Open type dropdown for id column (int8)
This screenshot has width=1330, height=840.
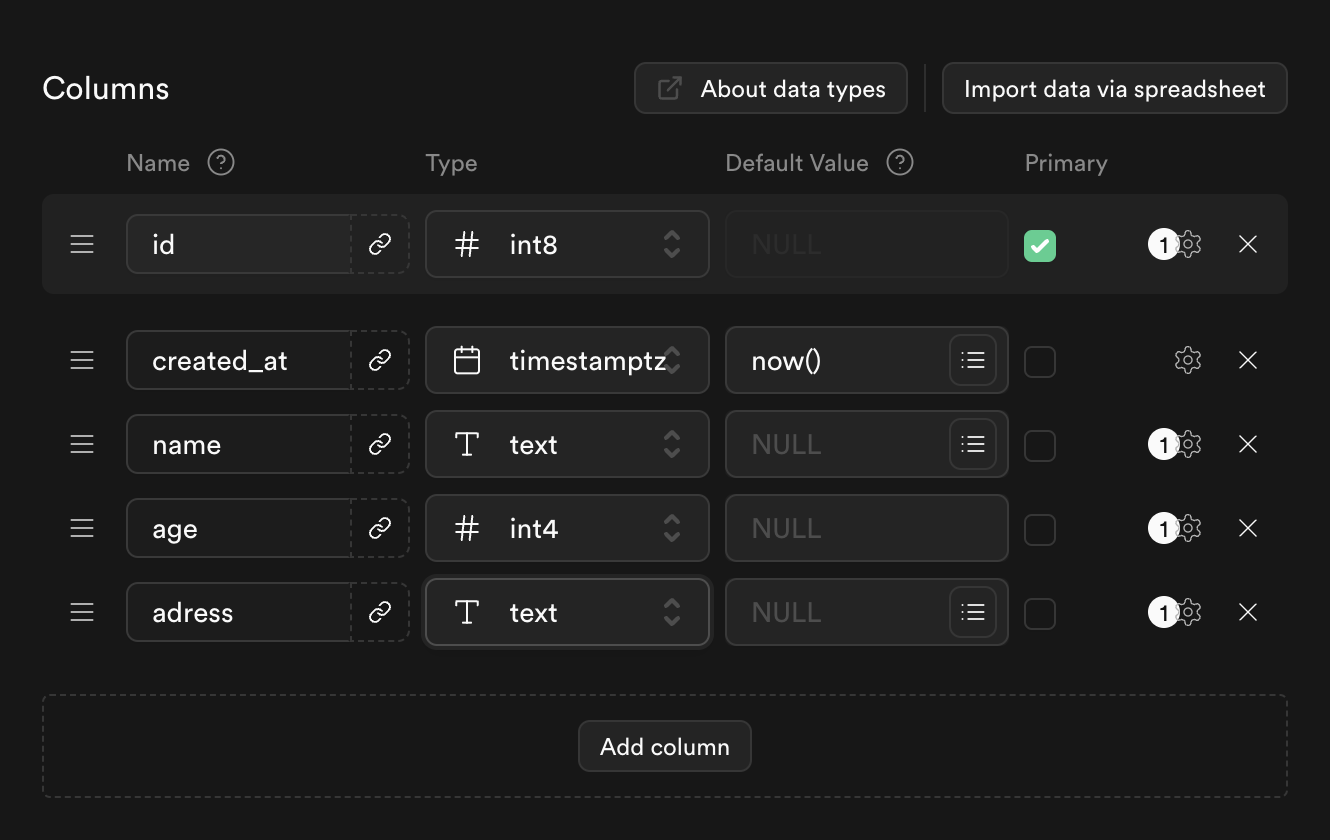567,244
